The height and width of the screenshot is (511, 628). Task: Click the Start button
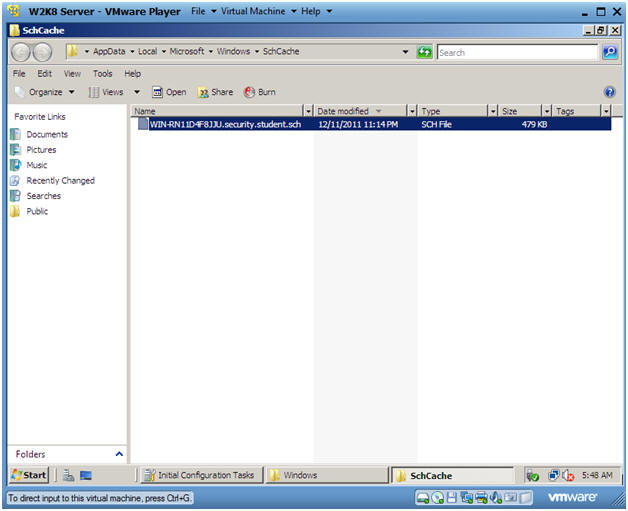point(29,475)
